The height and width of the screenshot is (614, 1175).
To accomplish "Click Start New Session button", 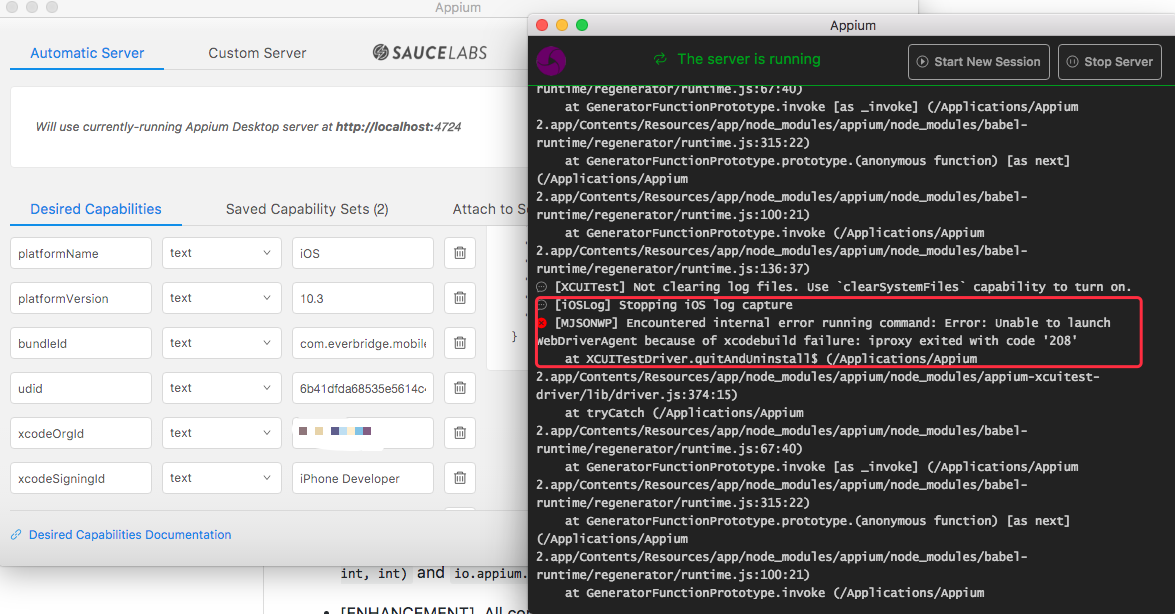I will click(979, 61).
